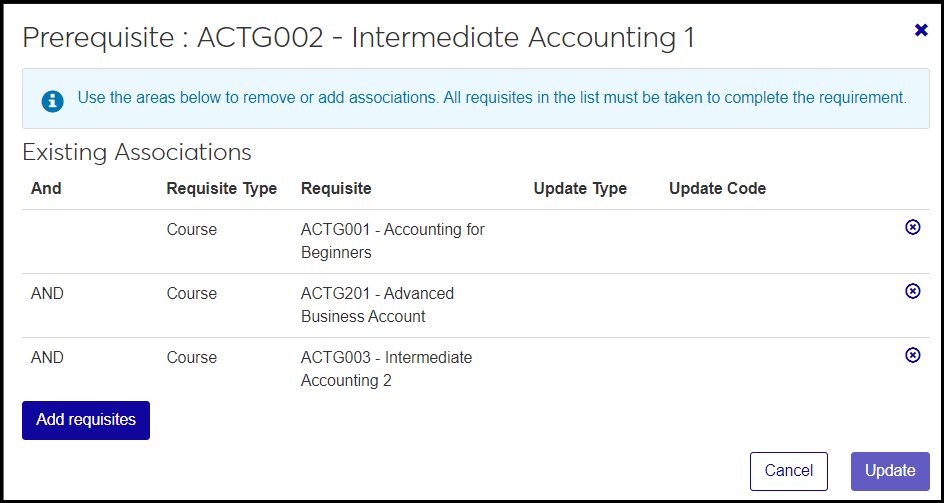The image size is (944, 503).
Task: Click the Existing Associations heading
Action: coord(137,153)
